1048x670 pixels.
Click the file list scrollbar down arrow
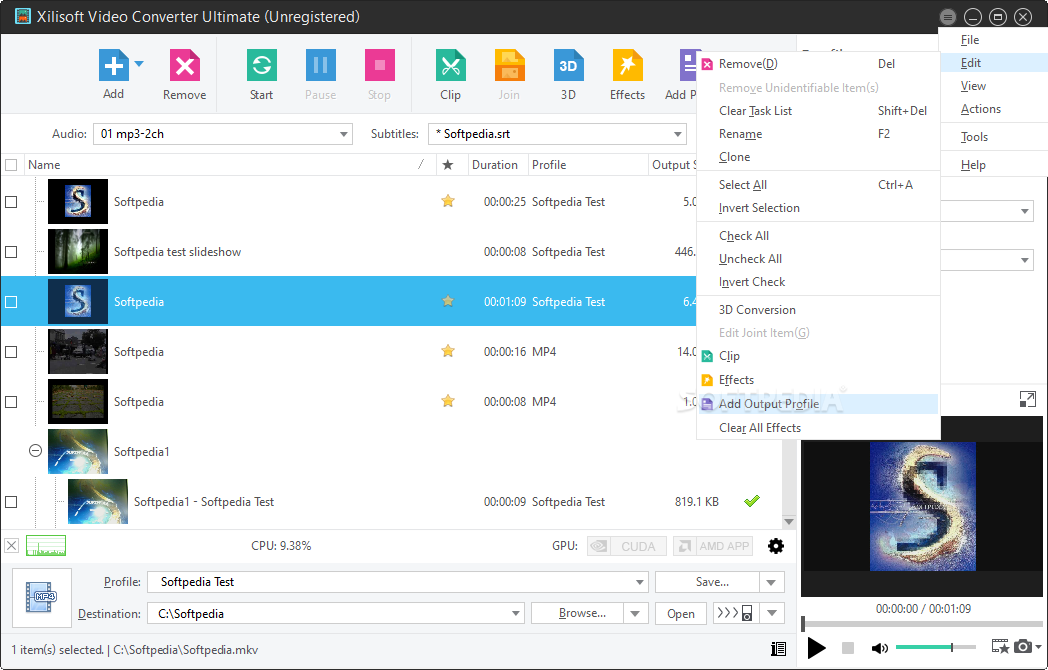pos(789,522)
